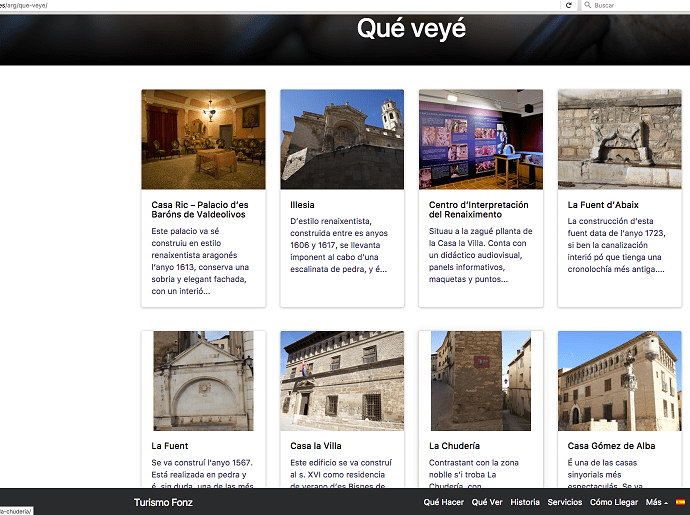
Task: Go to Historia section
Action: tap(525, 502)
